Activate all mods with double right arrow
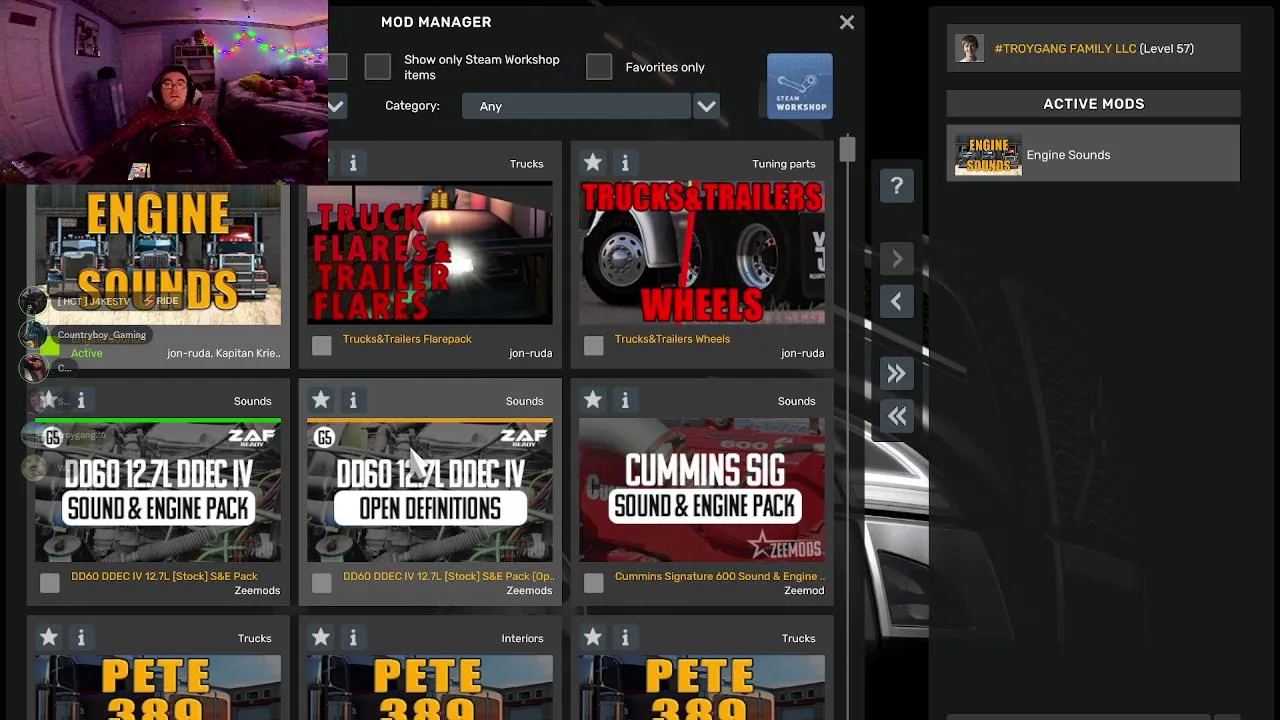This screenshot has width=1280, height=720. [897, 374]
